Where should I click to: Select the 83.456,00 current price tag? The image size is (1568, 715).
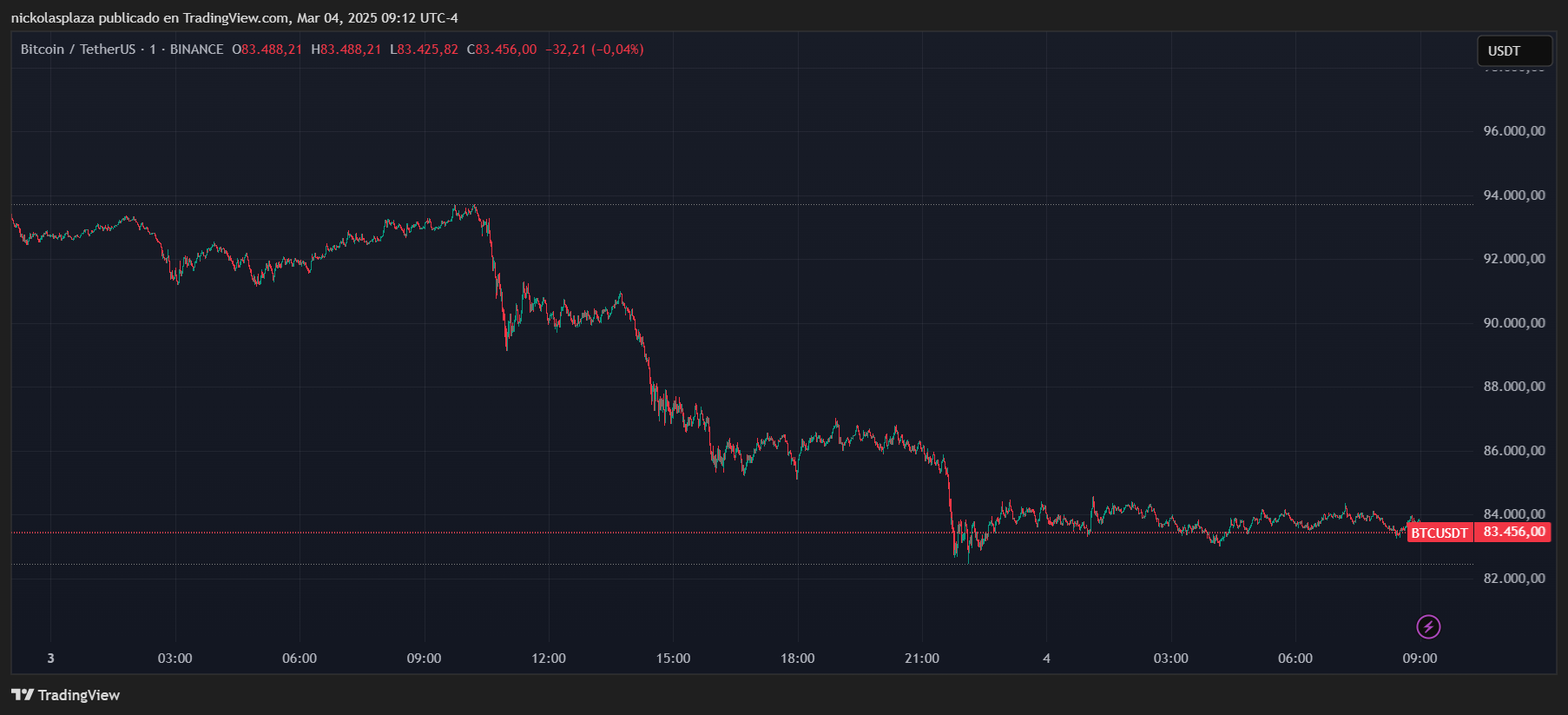point(1513,532)
